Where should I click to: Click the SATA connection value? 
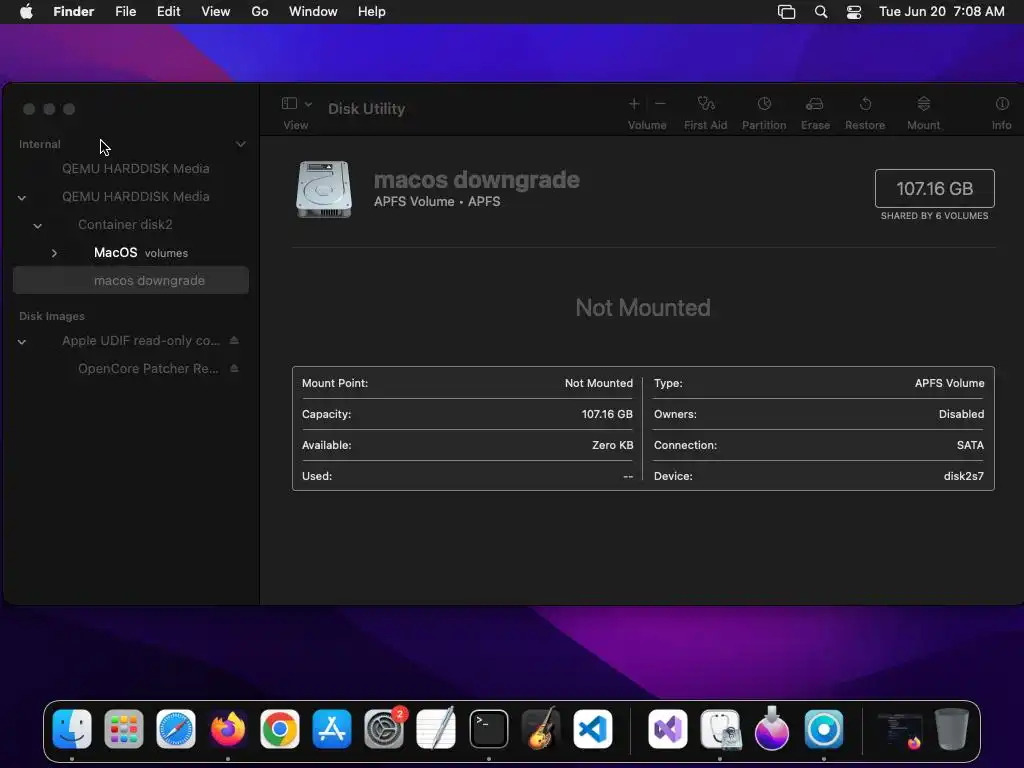point(970,445)
